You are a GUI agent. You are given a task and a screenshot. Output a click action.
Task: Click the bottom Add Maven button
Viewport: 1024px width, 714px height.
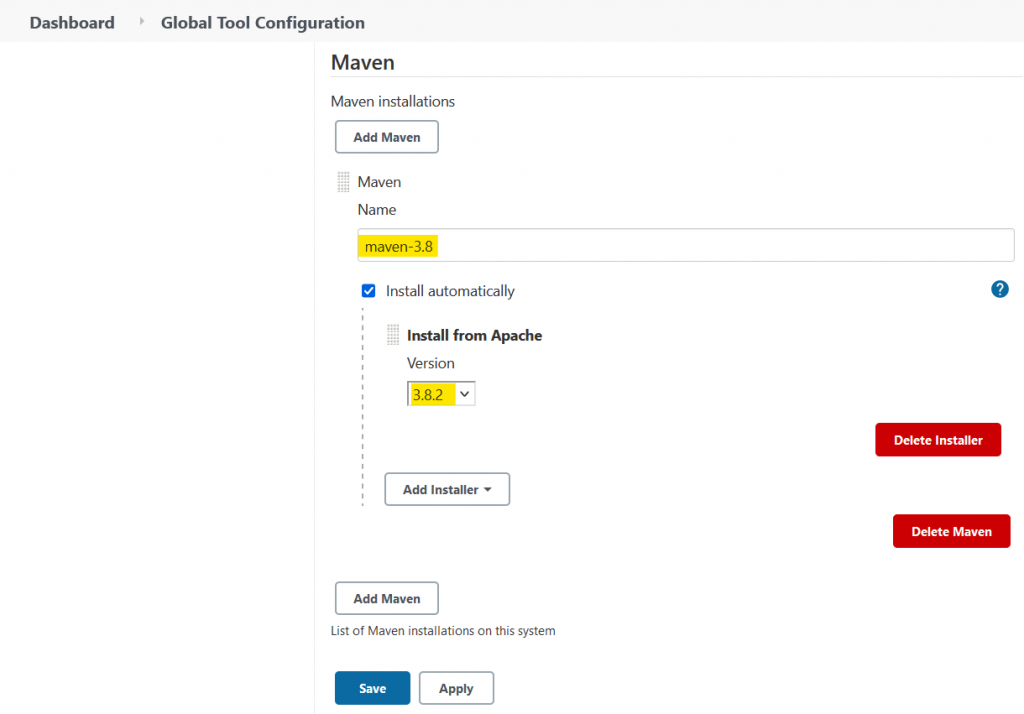coord(387,598)
